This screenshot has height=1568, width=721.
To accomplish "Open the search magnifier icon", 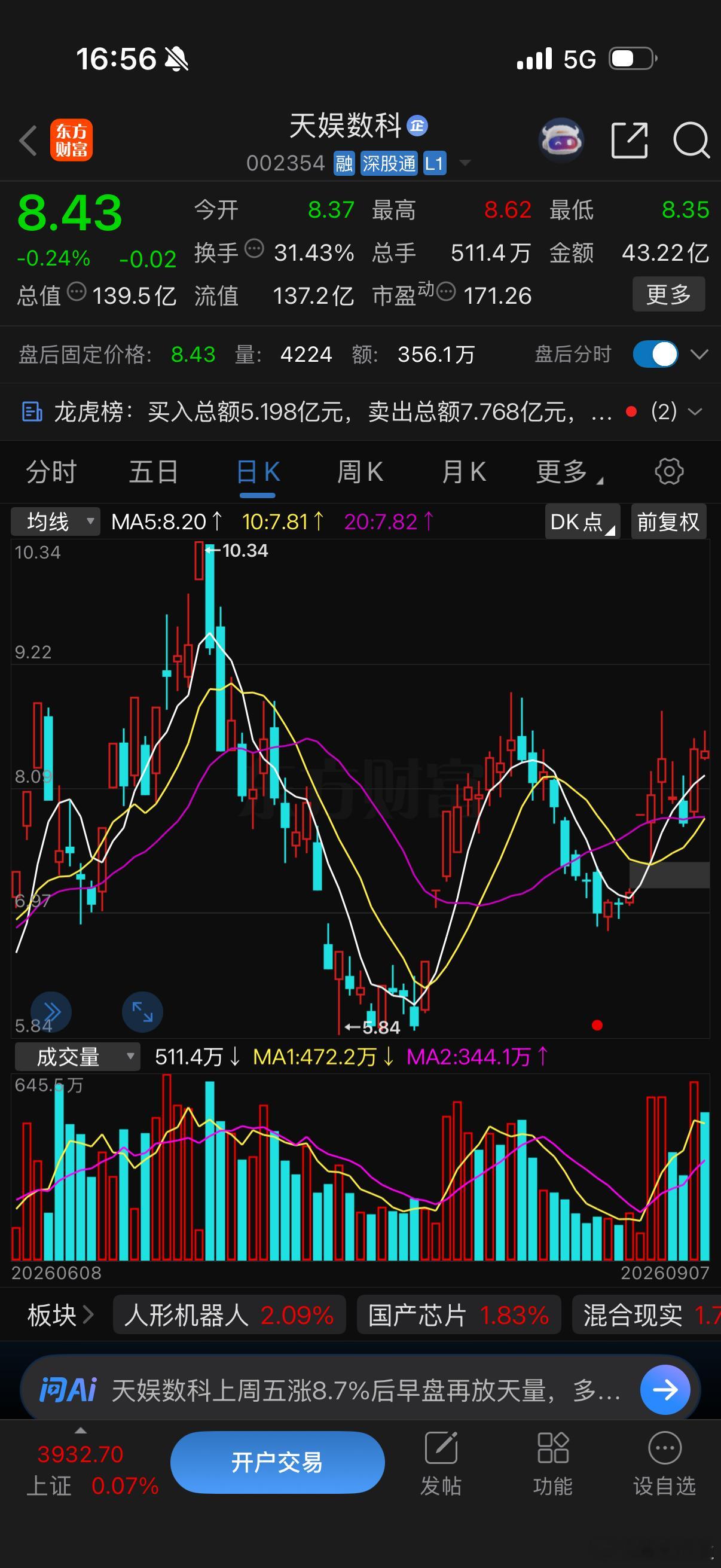I will click(x=691, y=140).
